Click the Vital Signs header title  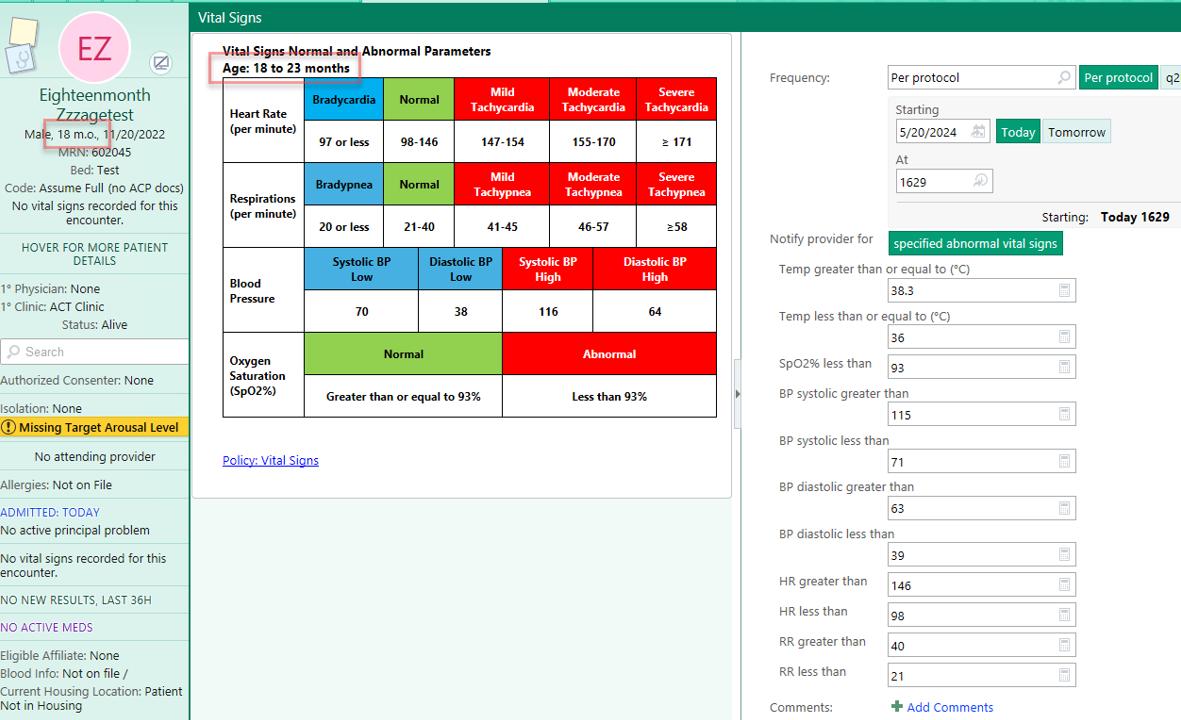pos(230,17)
